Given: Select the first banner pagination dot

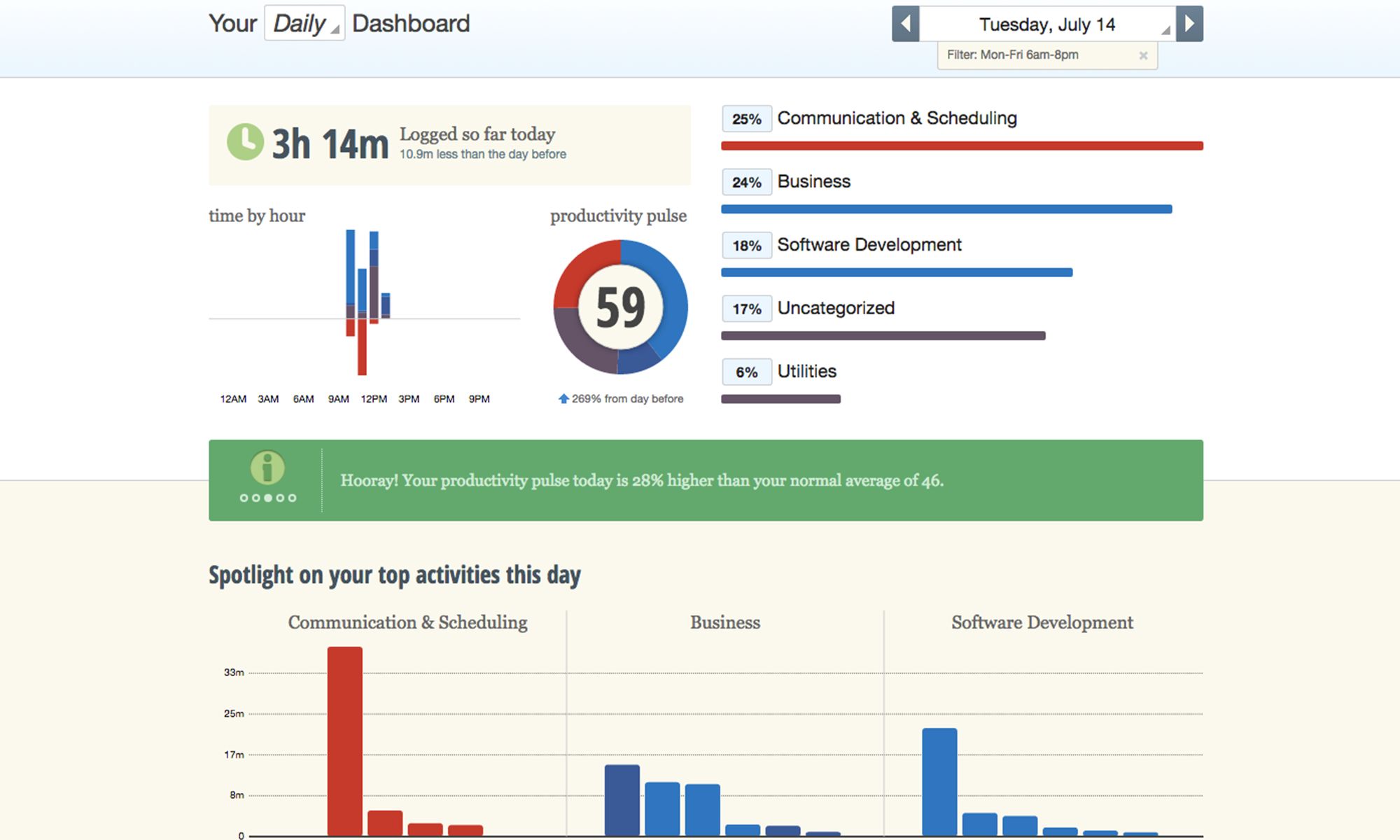Looking at the screenshot, I should pyautogui.click(x=244, y=498).
